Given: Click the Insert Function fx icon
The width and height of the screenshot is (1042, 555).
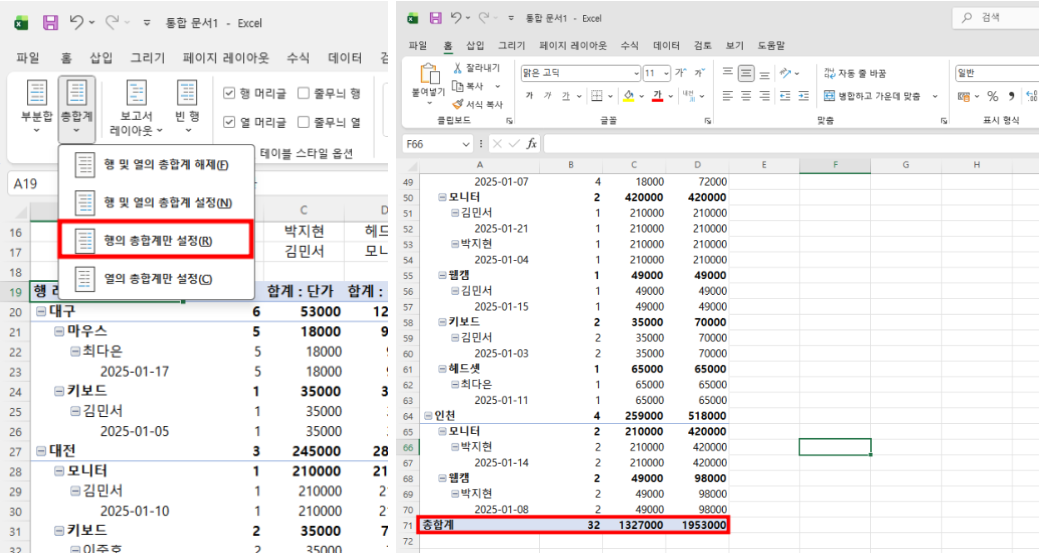Looking at the screenshot, I should click(x=532, y=144).
